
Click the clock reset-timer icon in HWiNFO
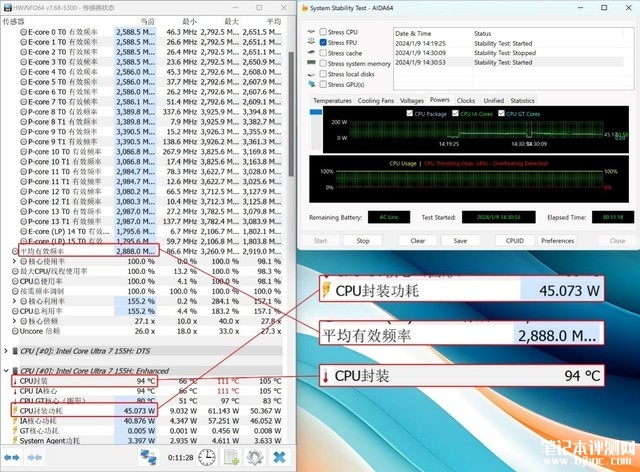(207, 457)
